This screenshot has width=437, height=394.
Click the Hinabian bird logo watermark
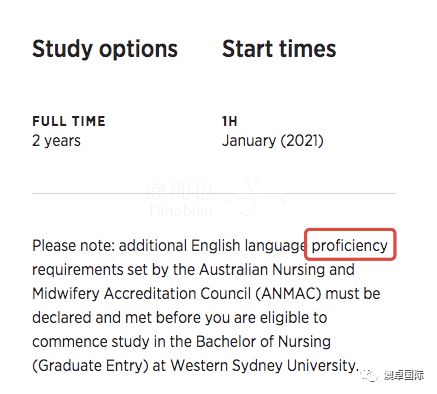click(x=257, y=197)
